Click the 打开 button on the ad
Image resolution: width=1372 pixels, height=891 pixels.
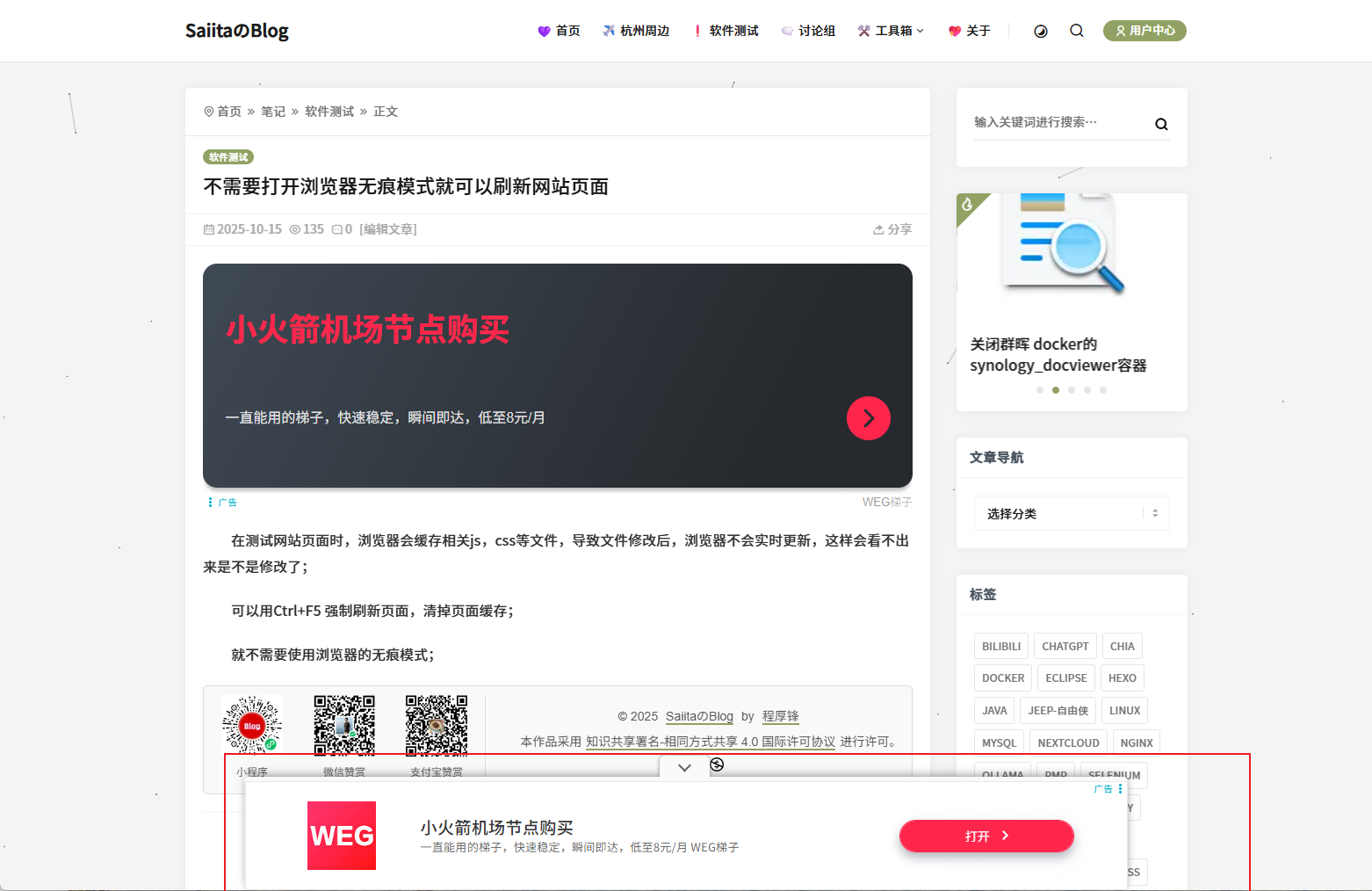(986, 836)
